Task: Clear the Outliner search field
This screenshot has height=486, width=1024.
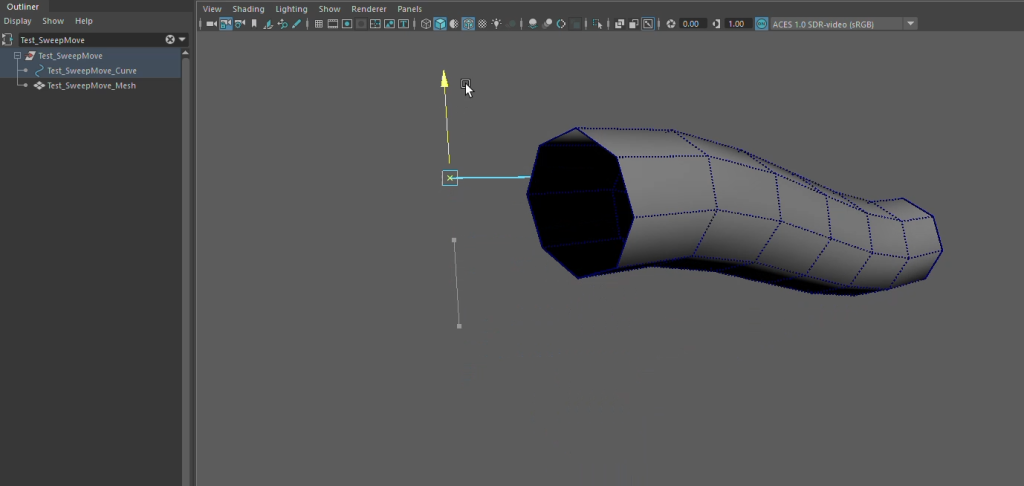Action: (x=169, y=39)
